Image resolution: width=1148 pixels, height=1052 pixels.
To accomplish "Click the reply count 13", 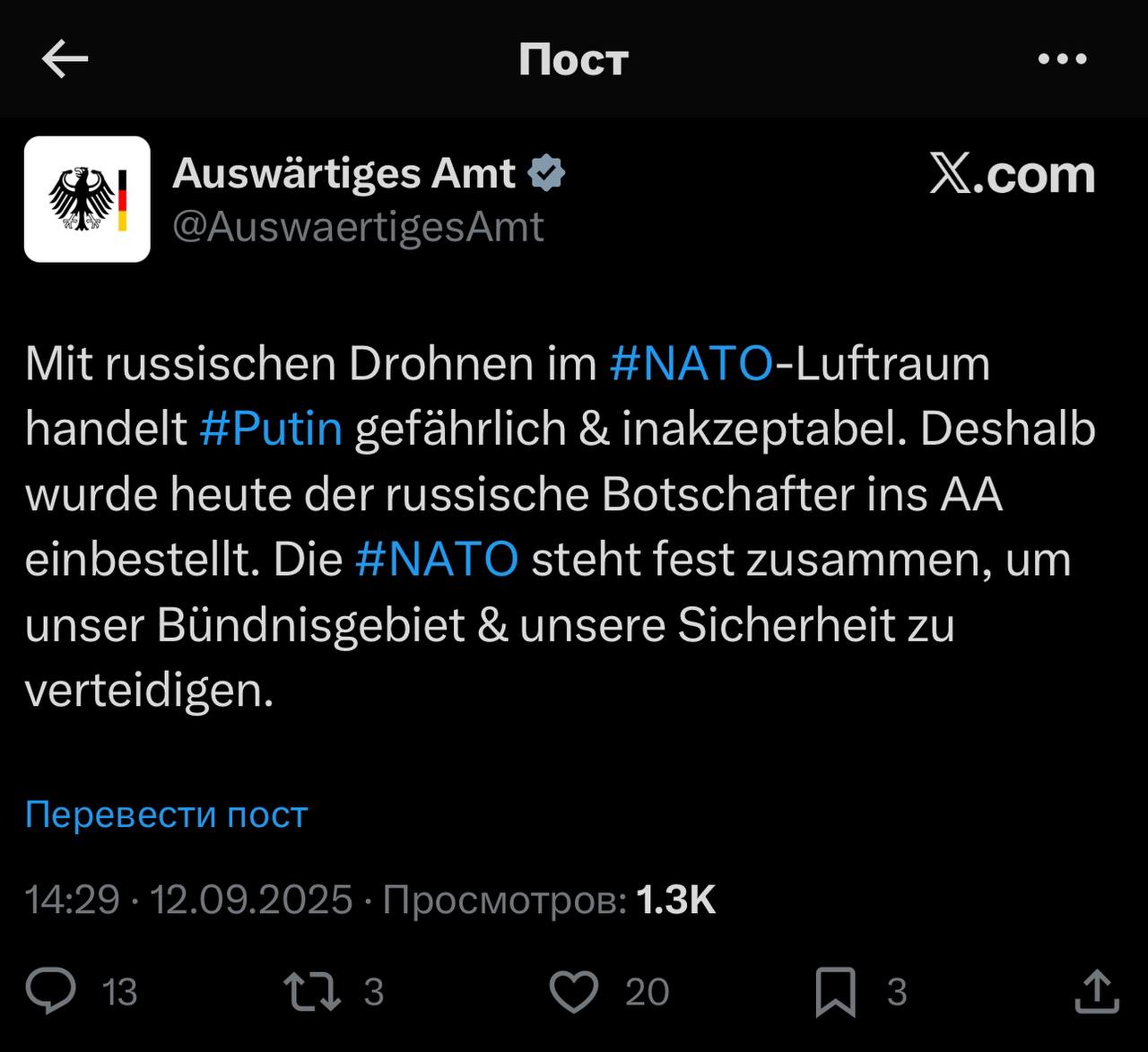I will (x=119, y=993).
